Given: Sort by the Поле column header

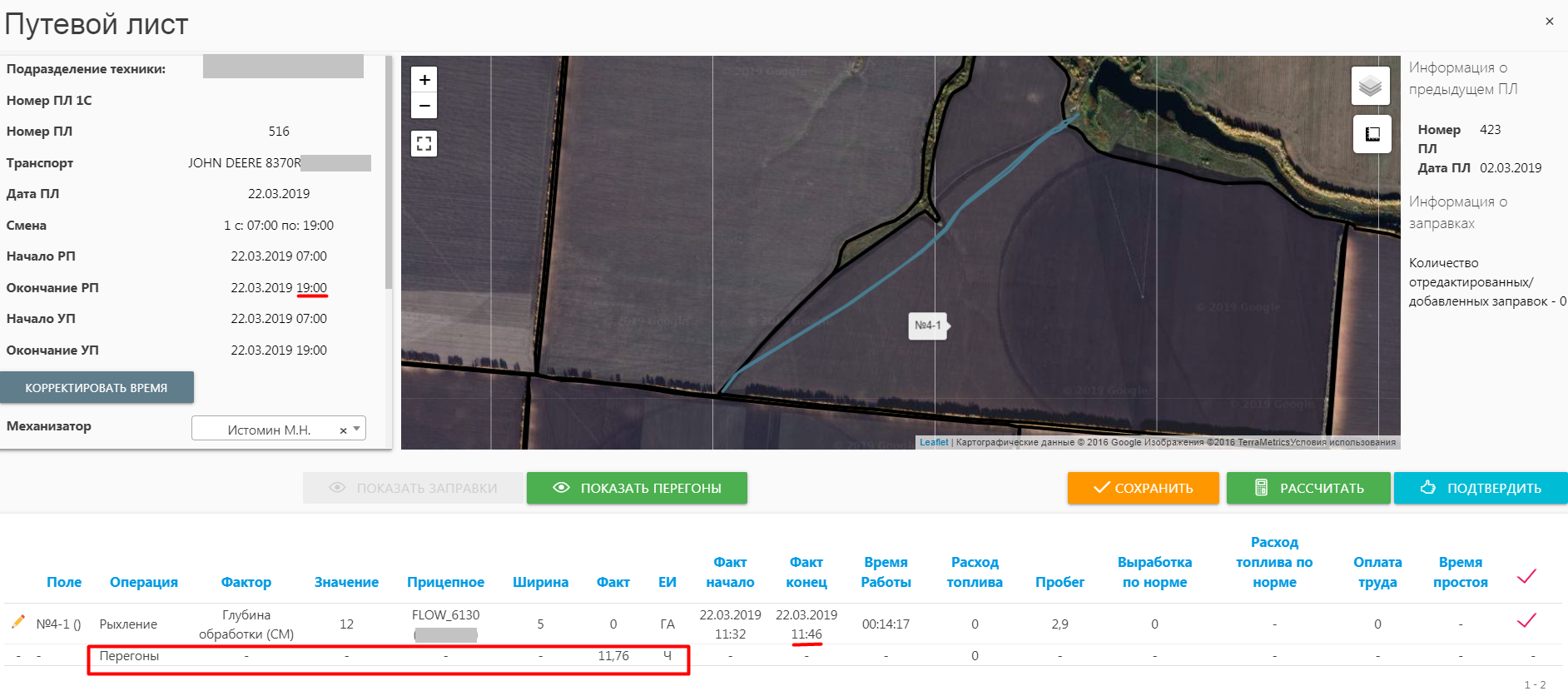Looking at the screenshot, I should [x=64, y=582].
